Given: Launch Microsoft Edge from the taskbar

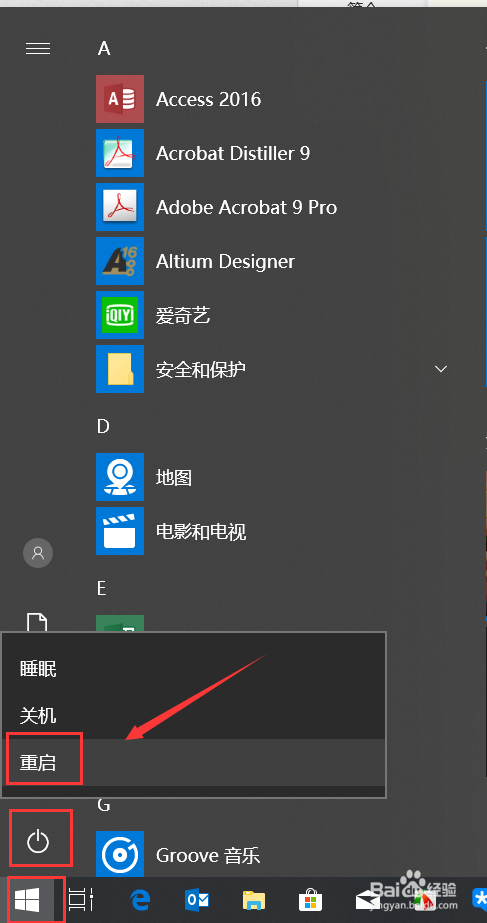Looking at the screenshot, I should (x=140, y=899).
